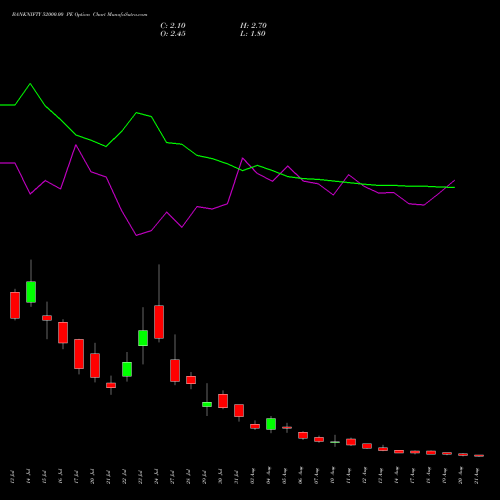The image size is (500, 500).
Task: Click the 22 Jul date label
Action: coord(125,477)
